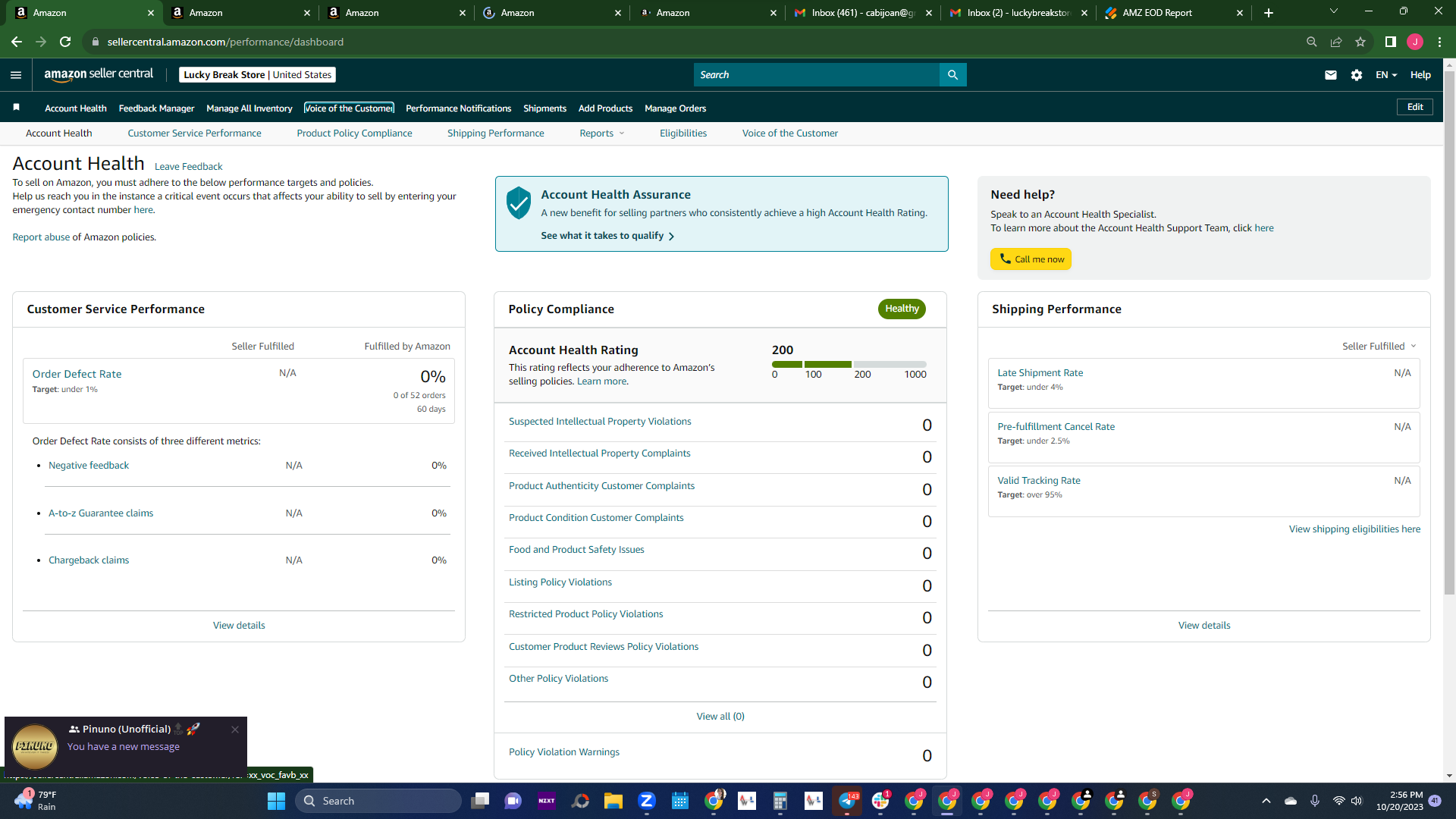Click the bookmark flag icon beside Account Health
The image size is (1456, 819).
click(x=17, y=108)
